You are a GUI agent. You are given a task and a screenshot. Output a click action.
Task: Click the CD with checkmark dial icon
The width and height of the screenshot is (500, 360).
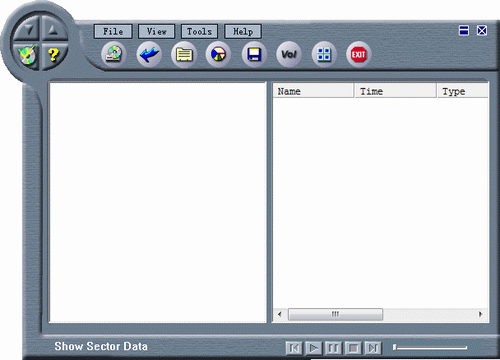(x=27, y=55)
